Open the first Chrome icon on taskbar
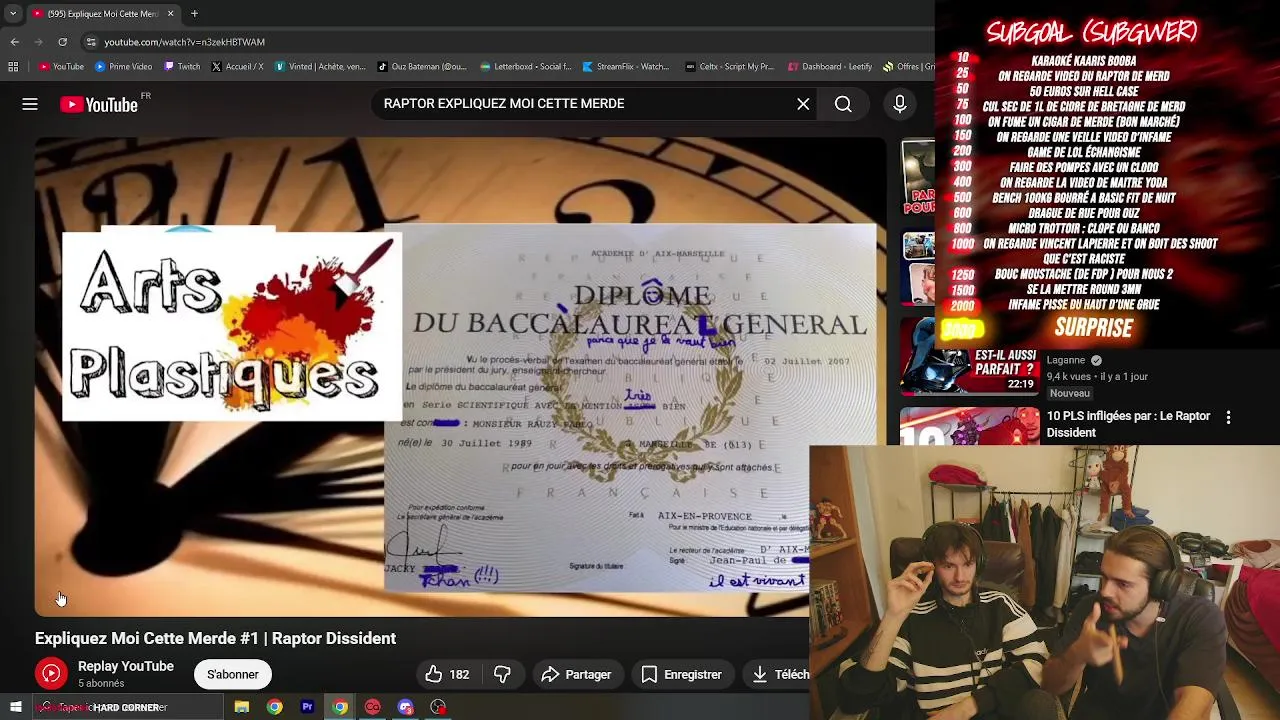Image resolution: width=1280 pixels, height=720 pixels. click(x=274, y=707)
